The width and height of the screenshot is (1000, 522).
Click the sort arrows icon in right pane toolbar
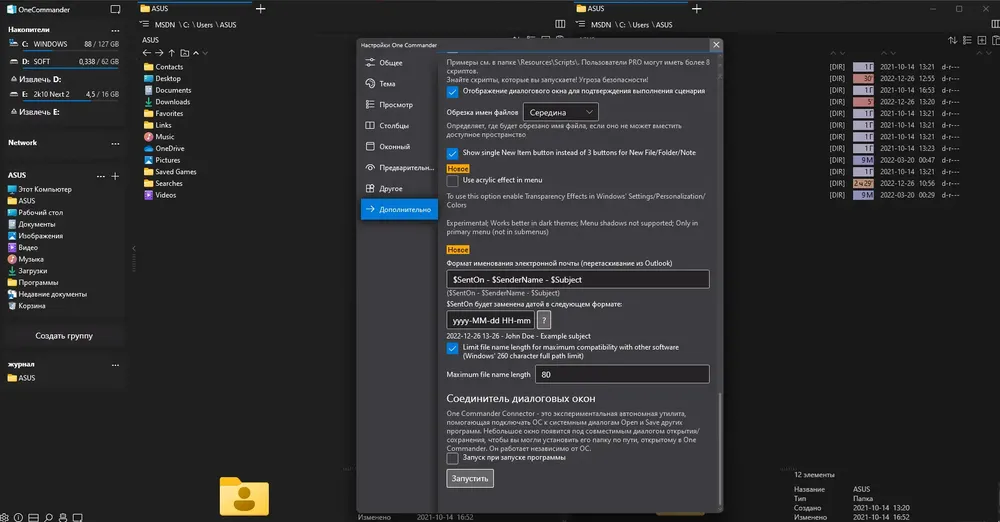click(952, 40)
